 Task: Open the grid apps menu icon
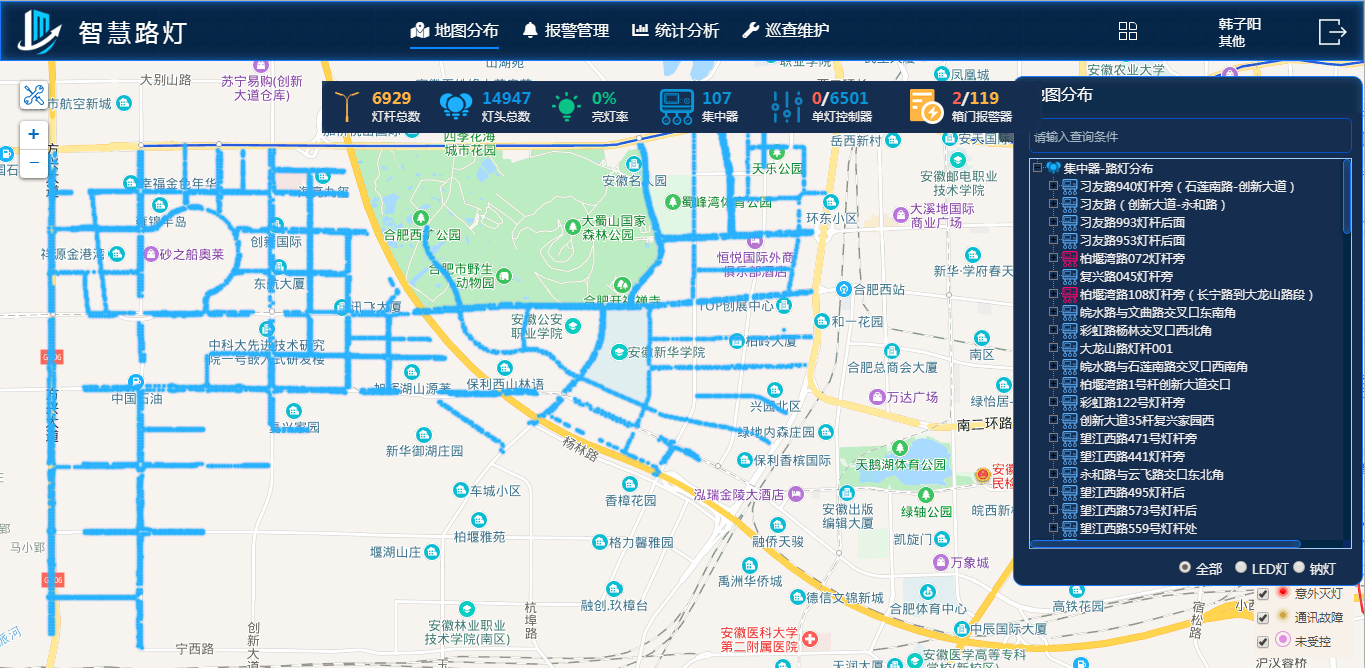[1128, 31]
